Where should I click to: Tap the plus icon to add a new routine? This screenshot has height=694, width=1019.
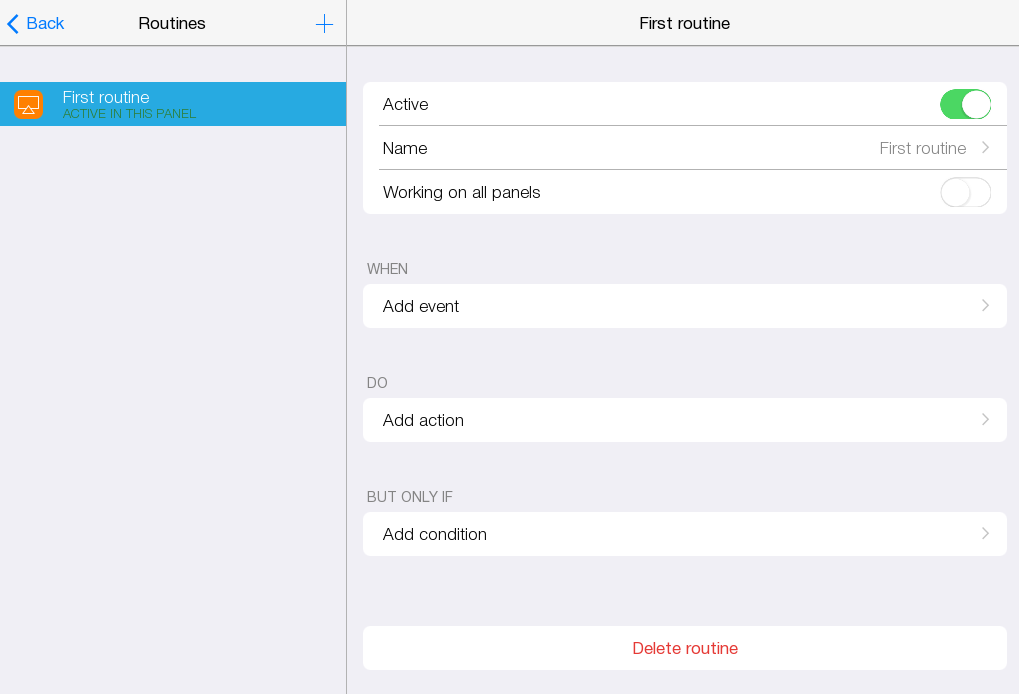point(324,23)
